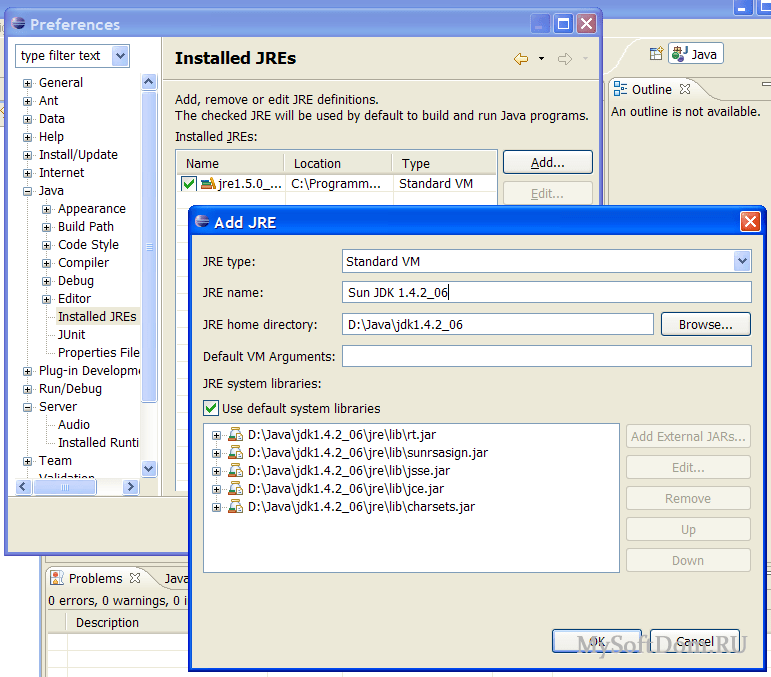Collapse the Server preferences node
Image resolution: width=771 pixels, height=677 pixels.
[28, 407]
